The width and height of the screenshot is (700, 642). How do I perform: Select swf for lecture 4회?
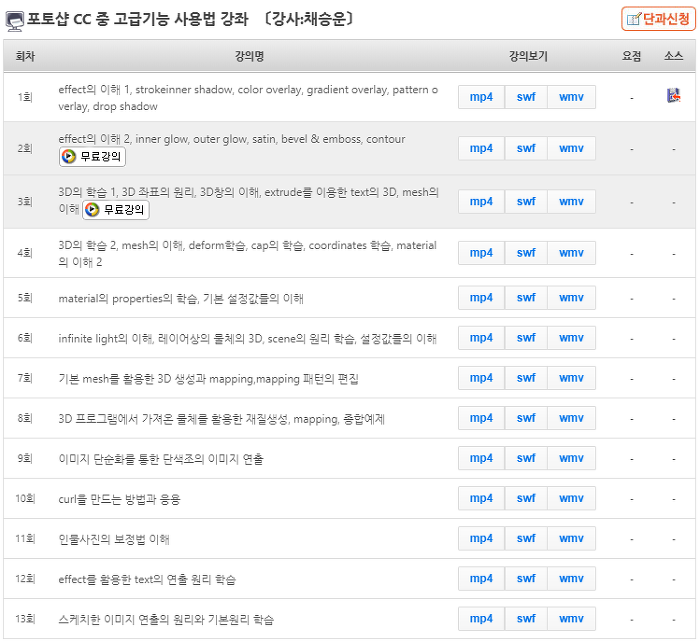(x=526, y=253)
